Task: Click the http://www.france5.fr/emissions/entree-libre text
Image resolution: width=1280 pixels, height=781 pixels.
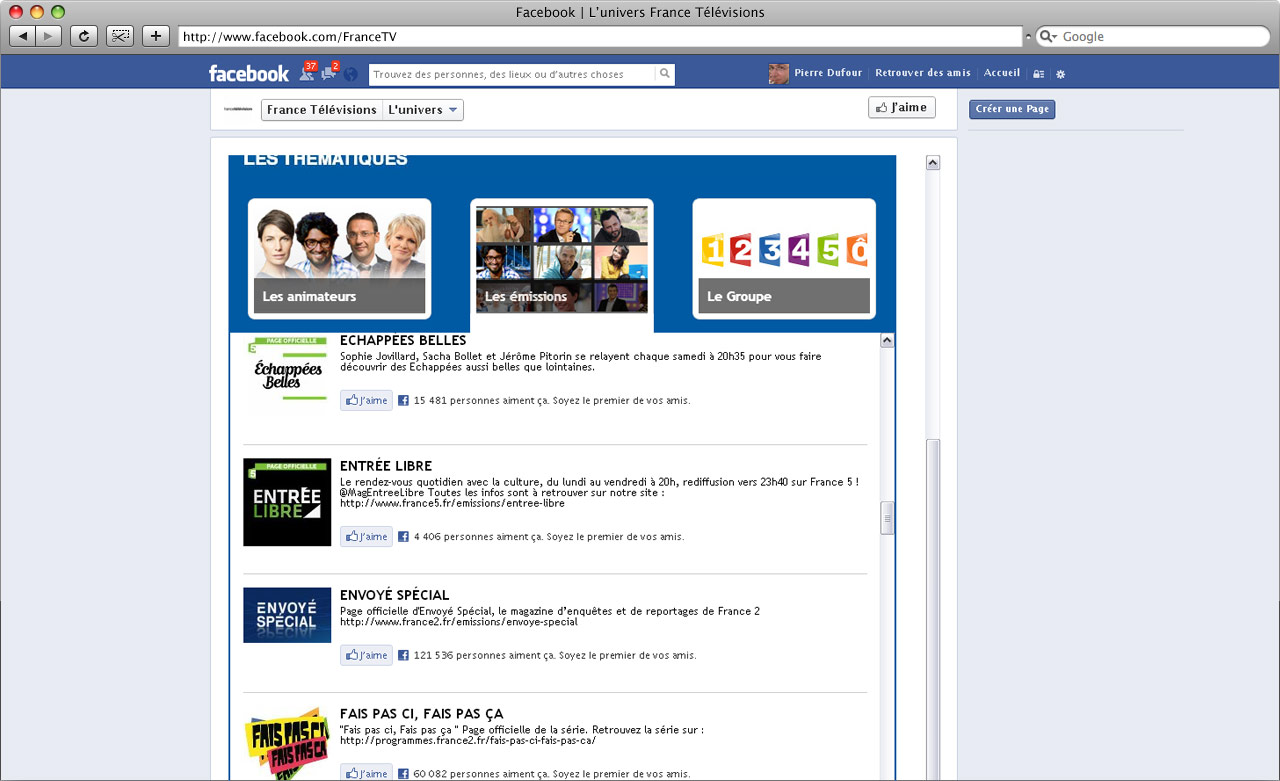Action: [452, 503]
